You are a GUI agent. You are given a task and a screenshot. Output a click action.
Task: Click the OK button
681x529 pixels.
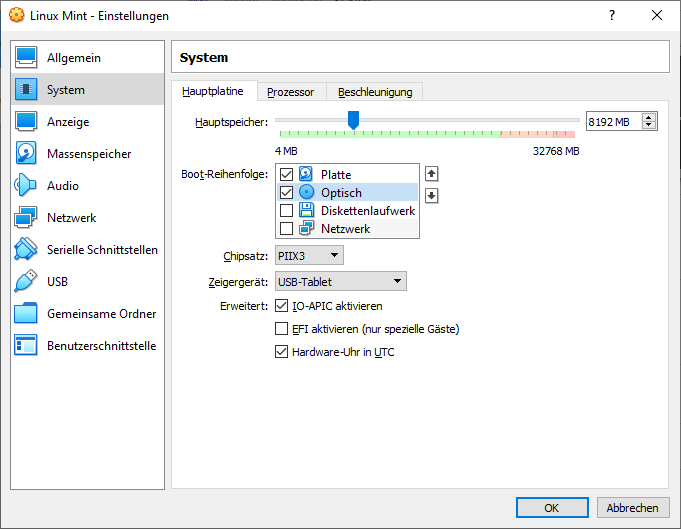[x=552, y=508]
